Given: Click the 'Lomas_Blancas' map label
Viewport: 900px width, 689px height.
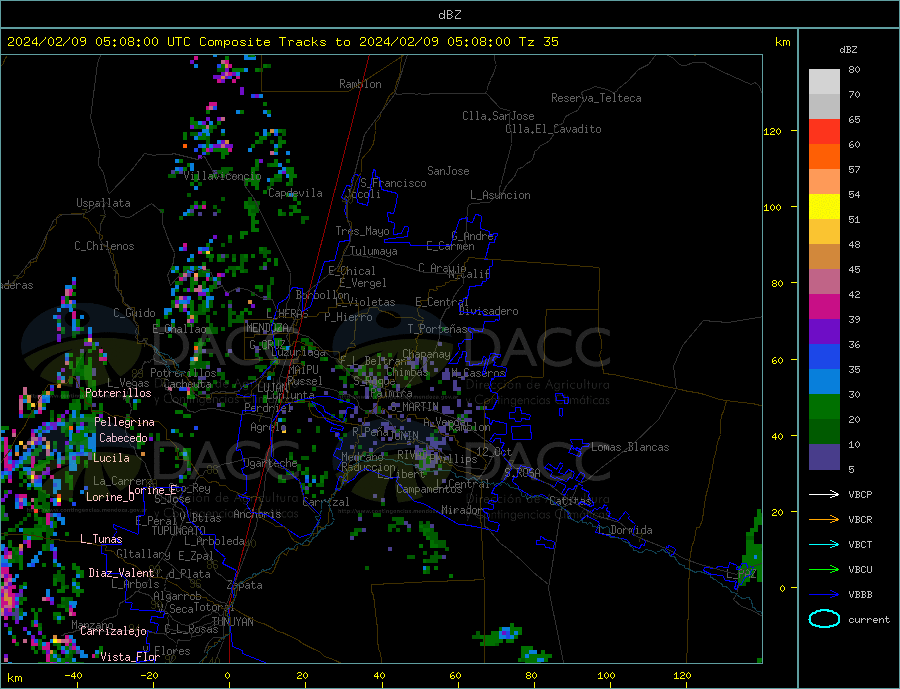Looking at the screenshot, I should point(630,447).
